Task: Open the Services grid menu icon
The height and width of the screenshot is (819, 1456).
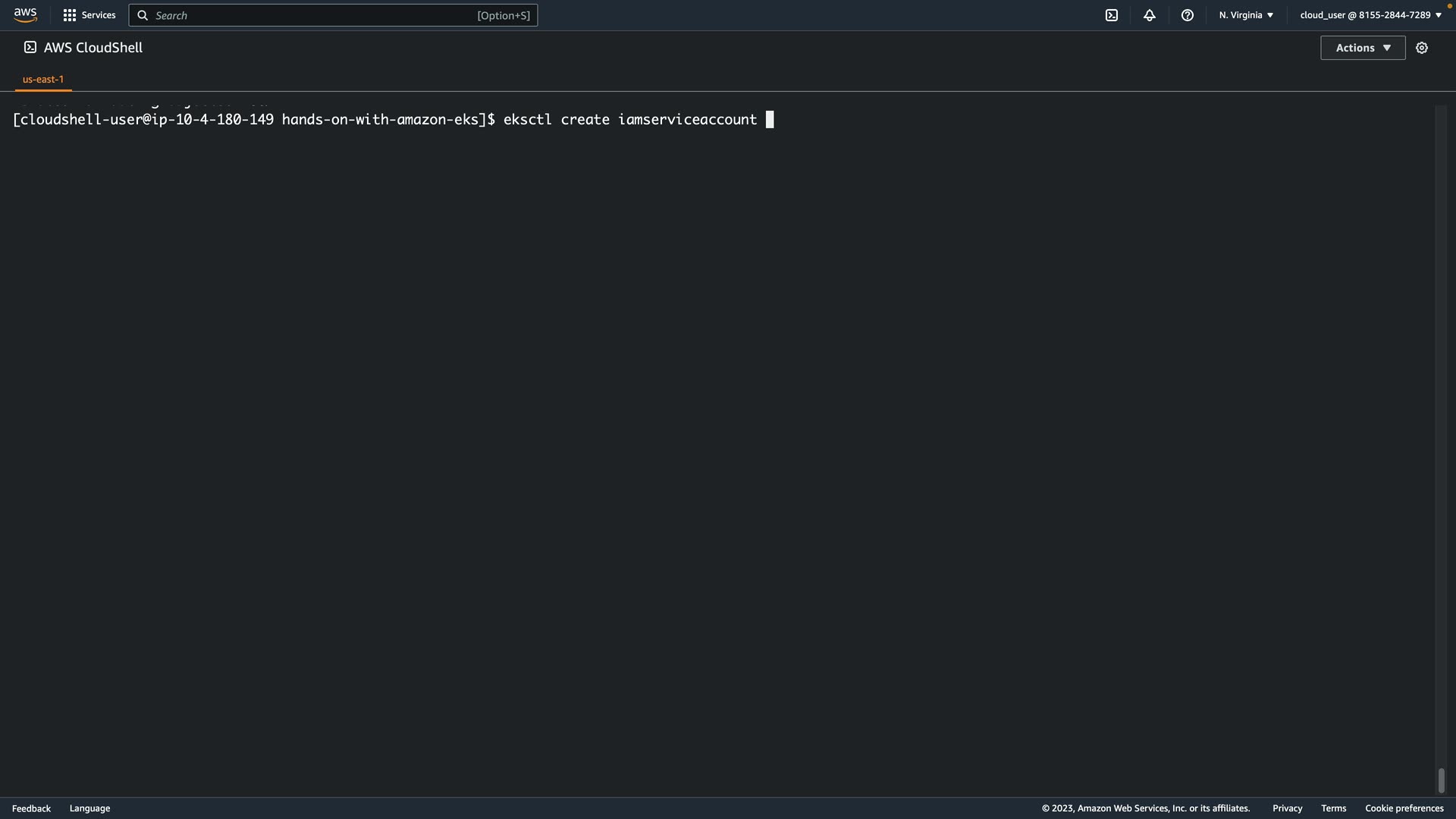Action: tap(69, 15)
